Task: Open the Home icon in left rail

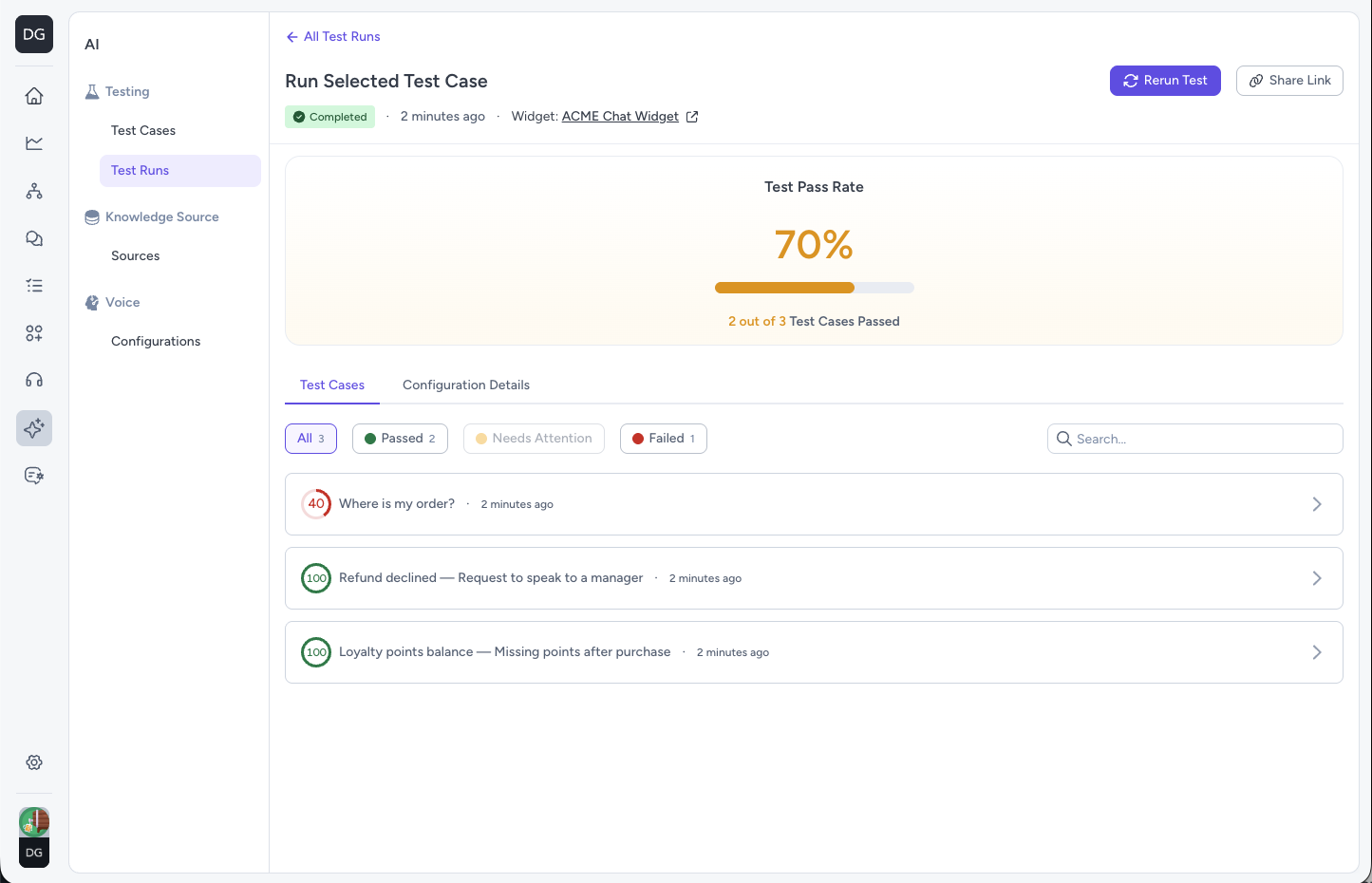Action: tap(34, 96)
